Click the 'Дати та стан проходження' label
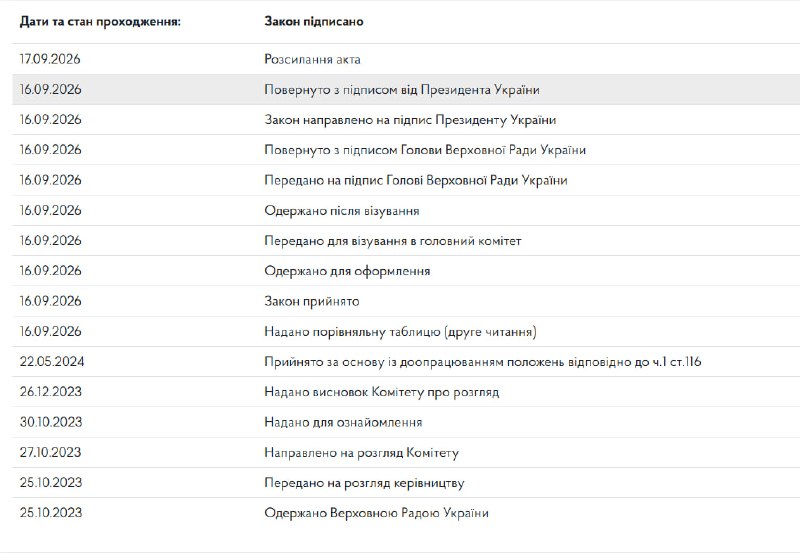This screenshot has width=800, height=553. click(x=100, y=22)
